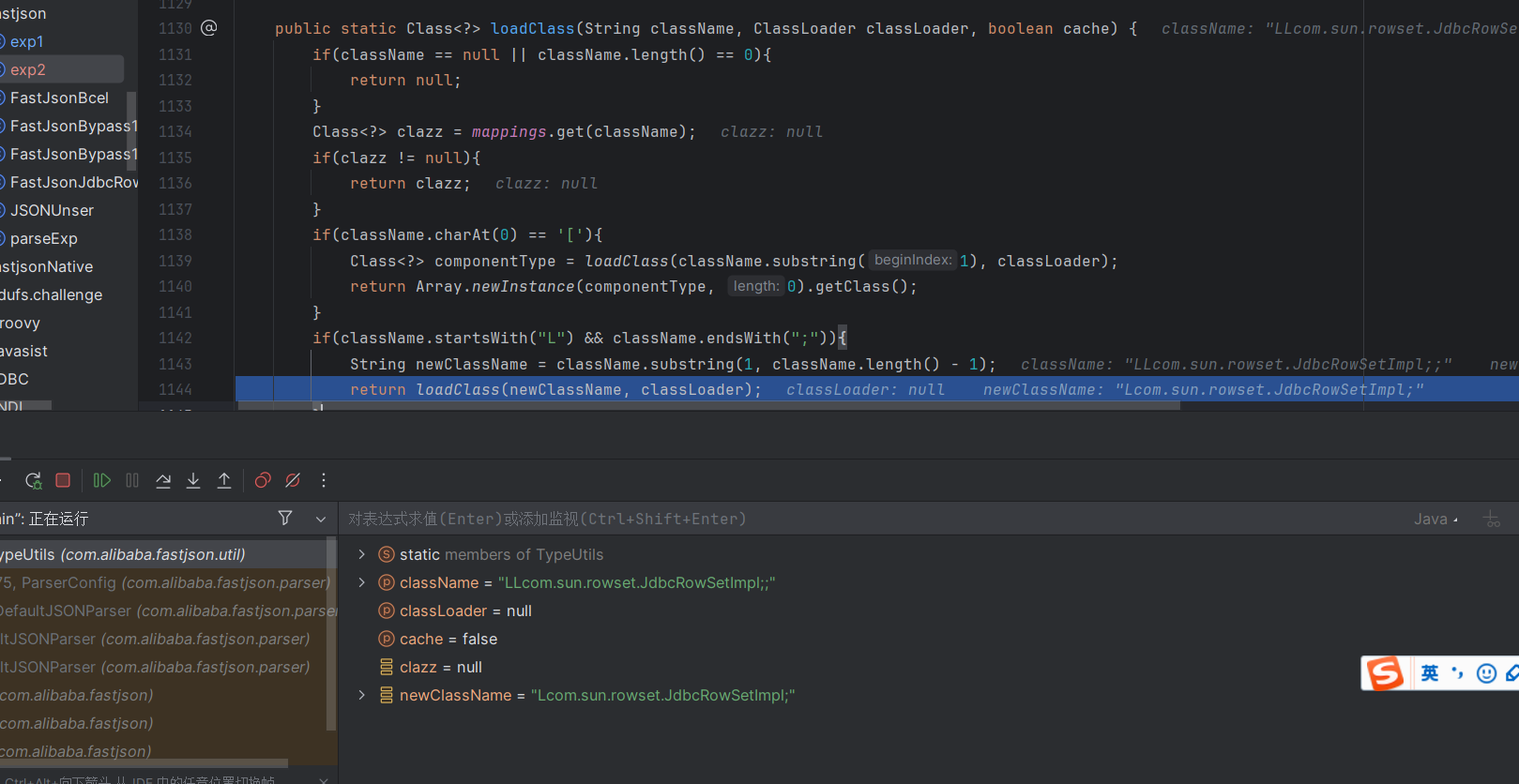Click the Sogou input method logo
The image size is (1519, 784).
[1386, 672]
